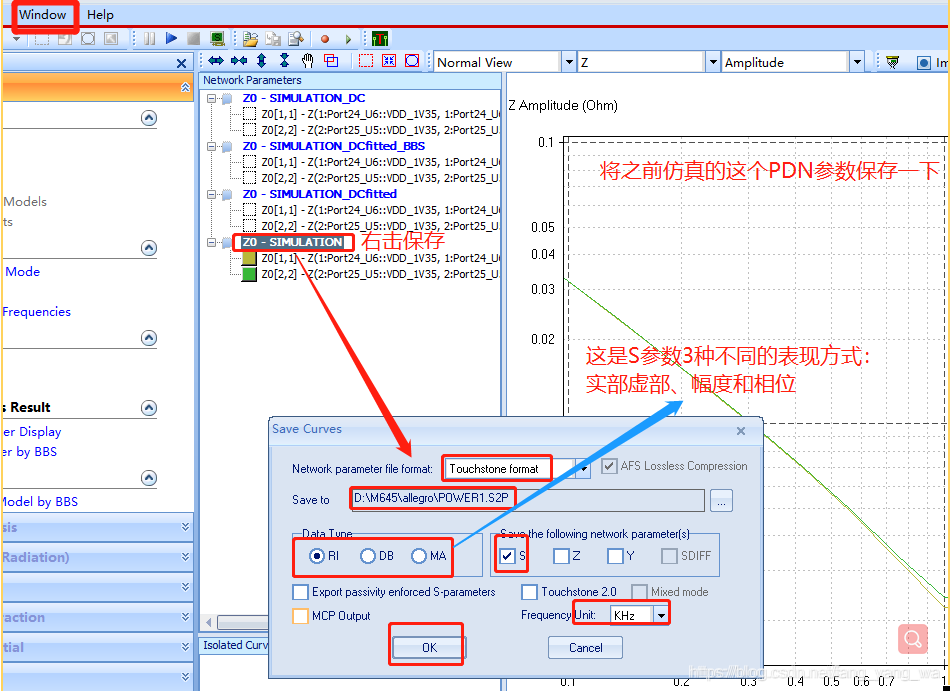Check the MCP Output checkbox
The width and height of the screenshot is (950, 691).
coord(301,616)
